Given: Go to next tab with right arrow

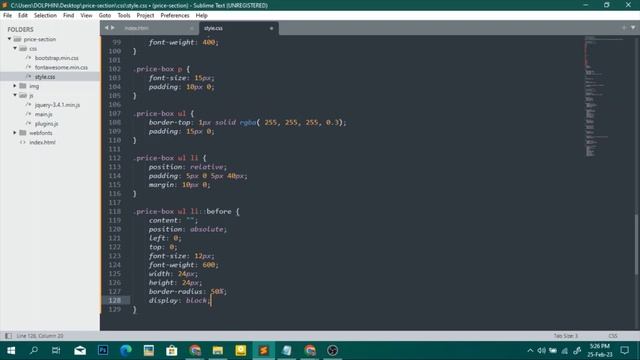Looking at the screenshot, I should [113, 28].
